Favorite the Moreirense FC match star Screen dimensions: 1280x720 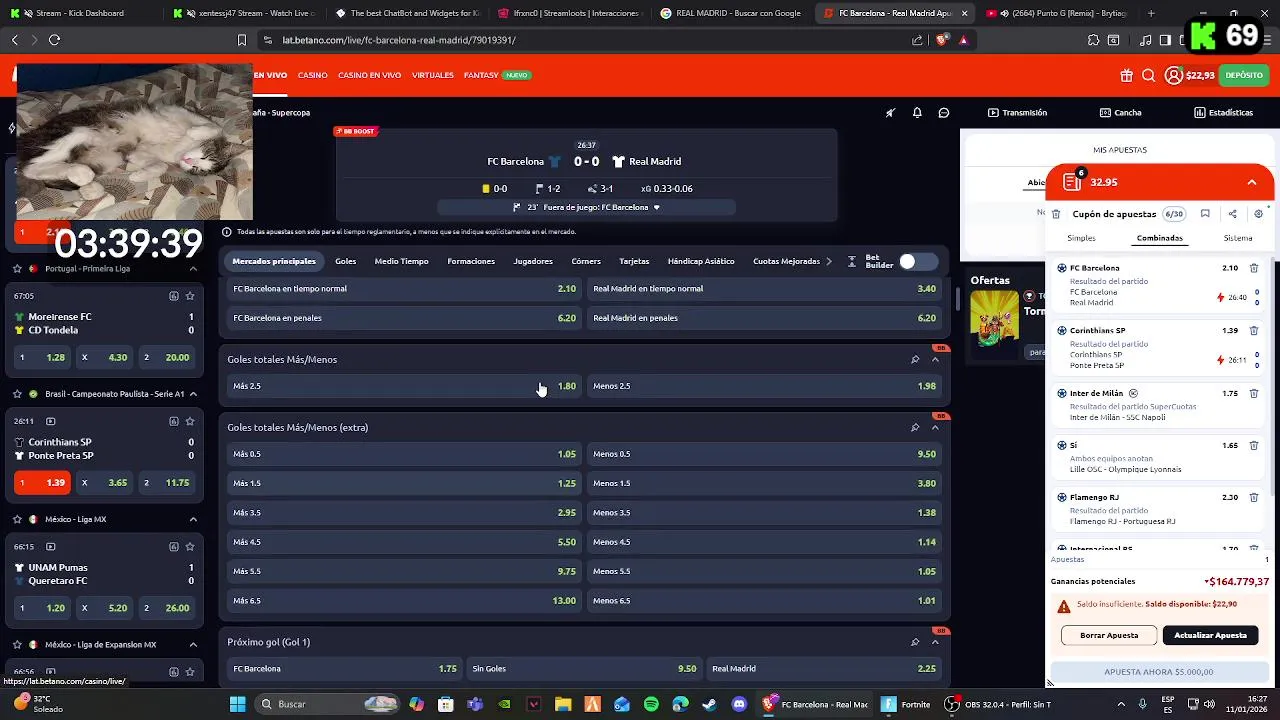click(x=190, y=296)
